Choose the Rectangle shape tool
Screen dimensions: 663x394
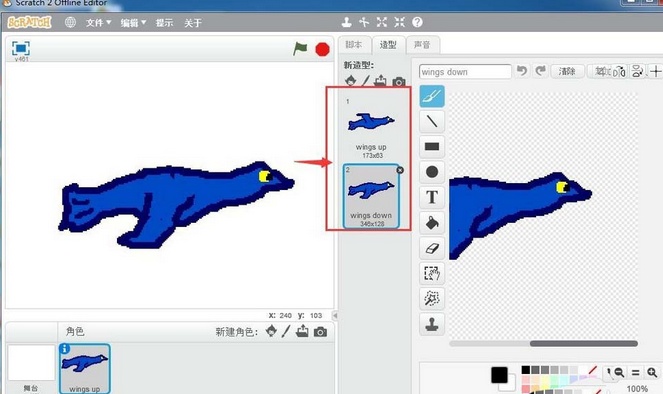tap(432, 147)
